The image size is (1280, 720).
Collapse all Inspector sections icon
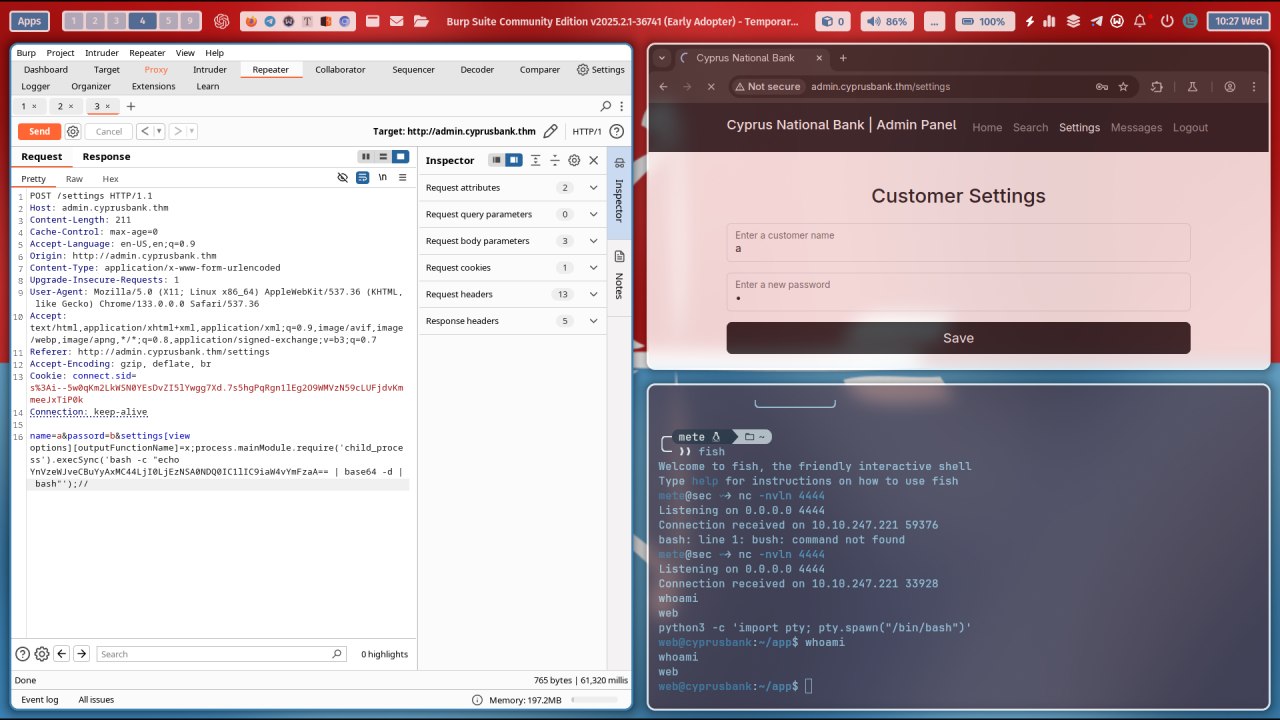[x=555, y=160]
